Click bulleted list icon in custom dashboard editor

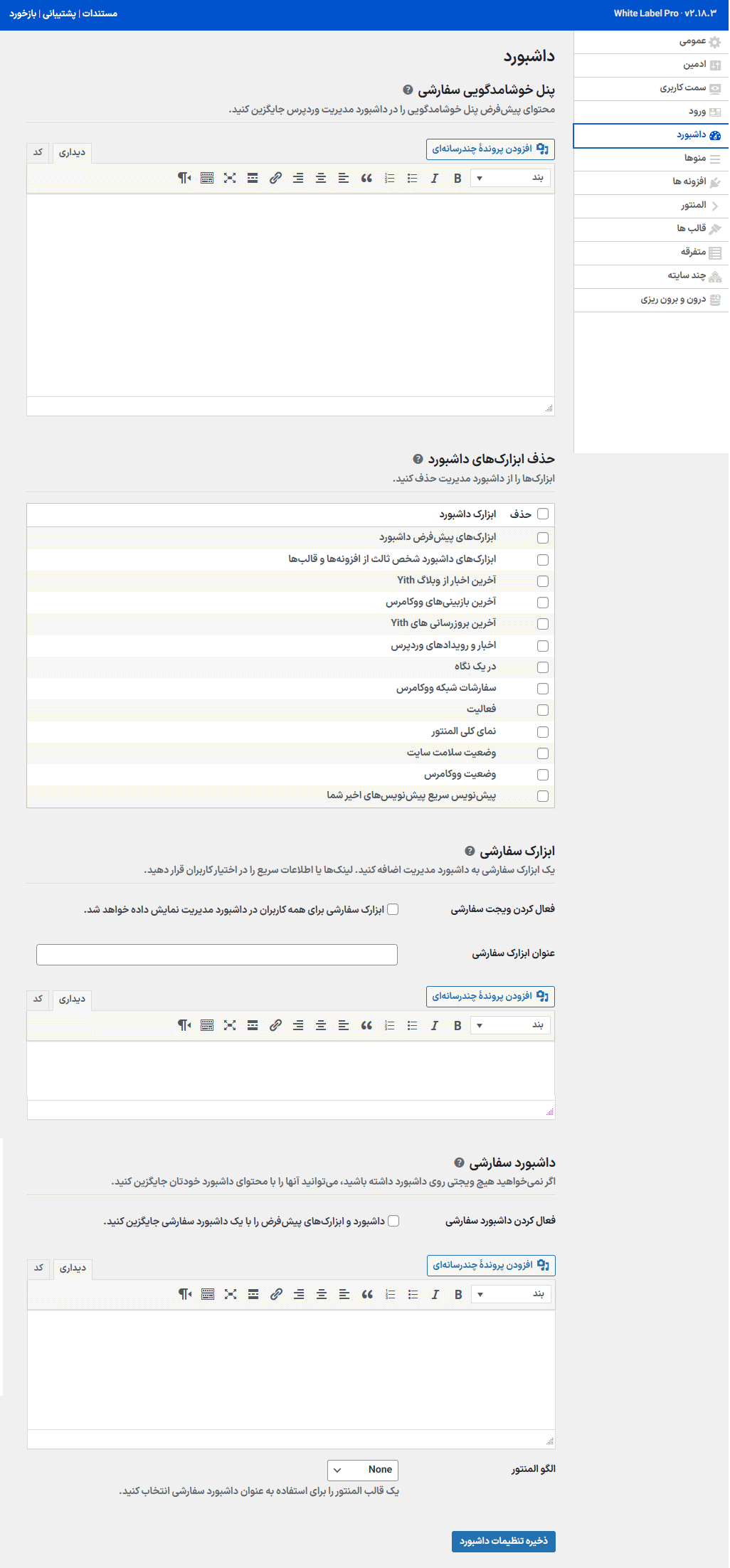413,1295
